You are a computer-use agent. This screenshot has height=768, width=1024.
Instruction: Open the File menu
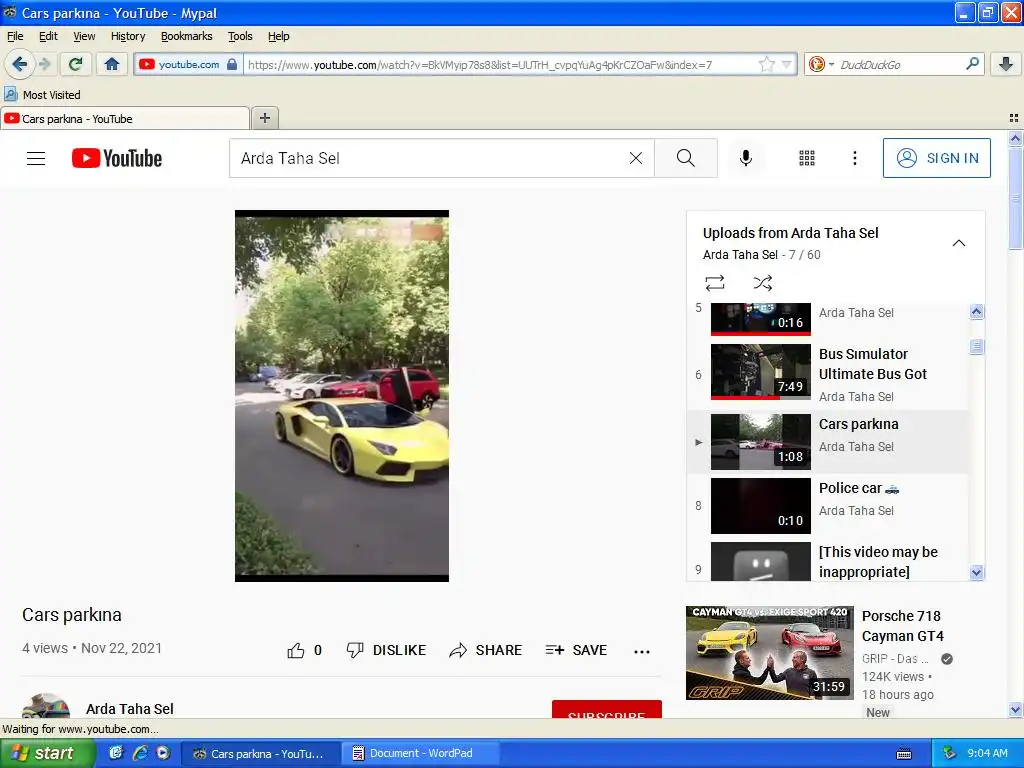15,36
